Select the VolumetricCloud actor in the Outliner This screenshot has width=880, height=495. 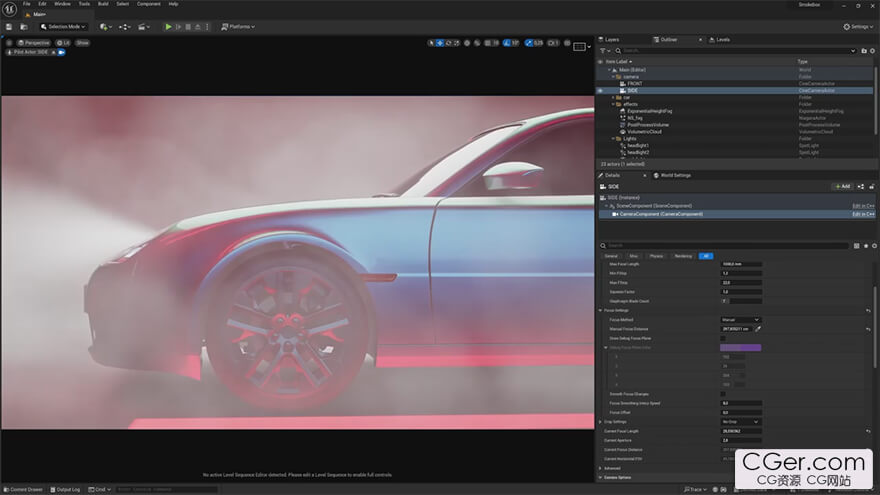pos(644,132)
